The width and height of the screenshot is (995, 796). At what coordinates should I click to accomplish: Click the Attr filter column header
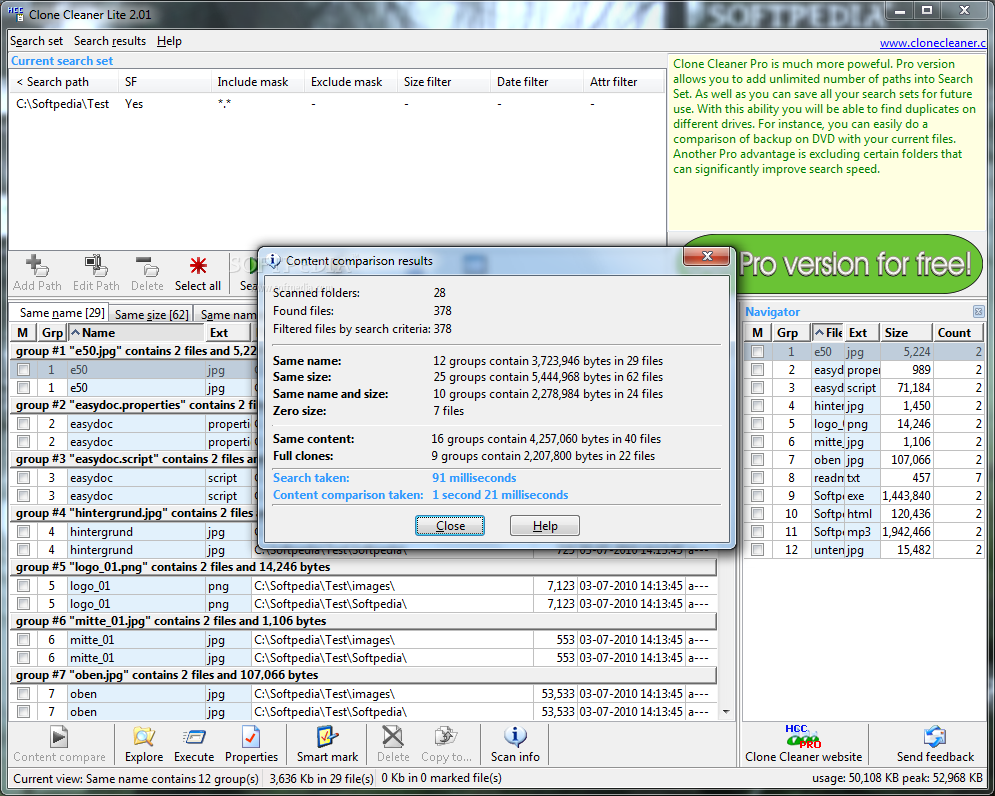coord(623,82)
